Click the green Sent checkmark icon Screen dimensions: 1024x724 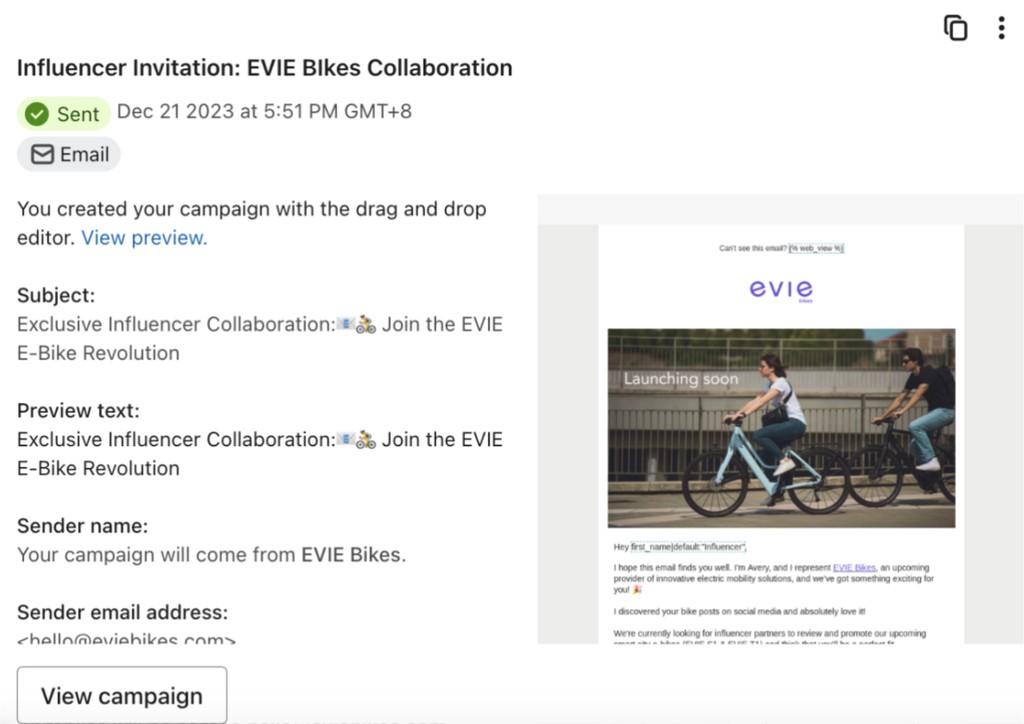(37, 114)
